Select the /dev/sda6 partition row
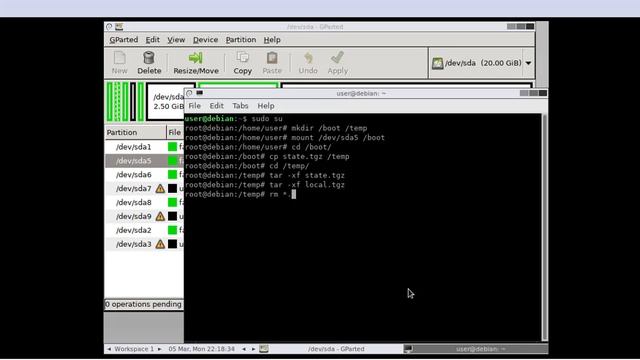The image size is (640, 360). (x=144, y=175)
